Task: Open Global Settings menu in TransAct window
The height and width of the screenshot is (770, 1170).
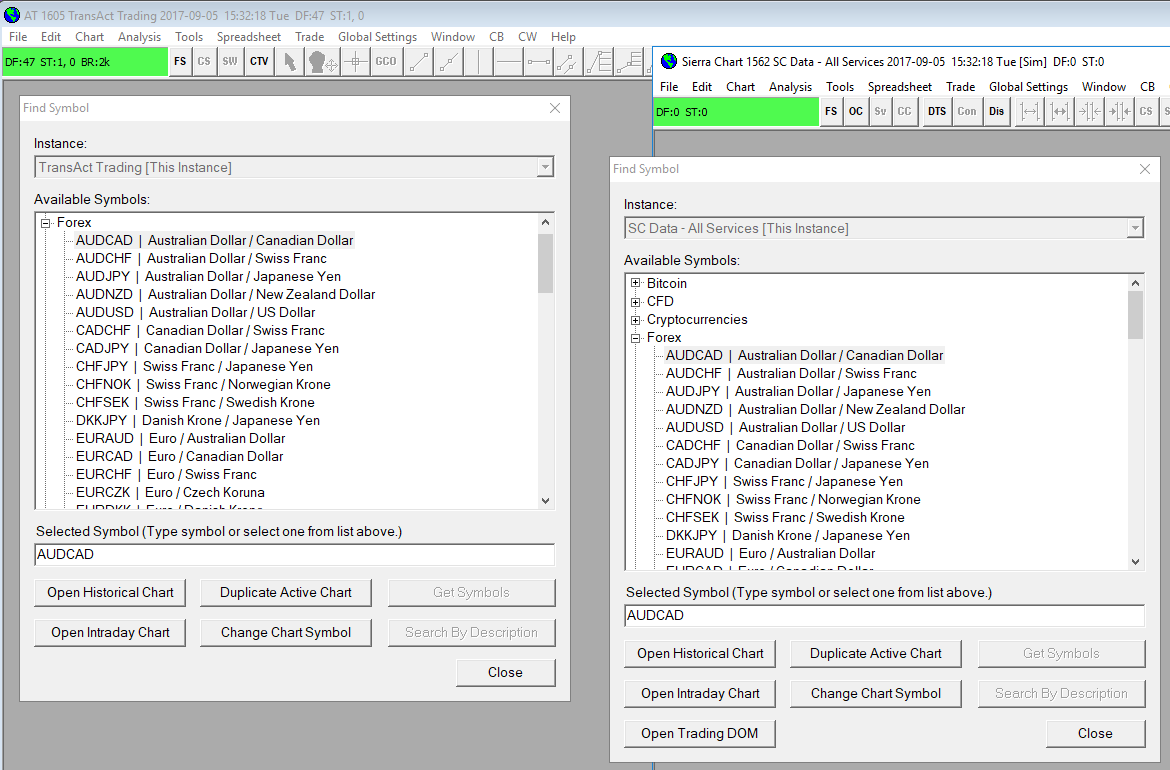Action: click(x=378, y=37)
